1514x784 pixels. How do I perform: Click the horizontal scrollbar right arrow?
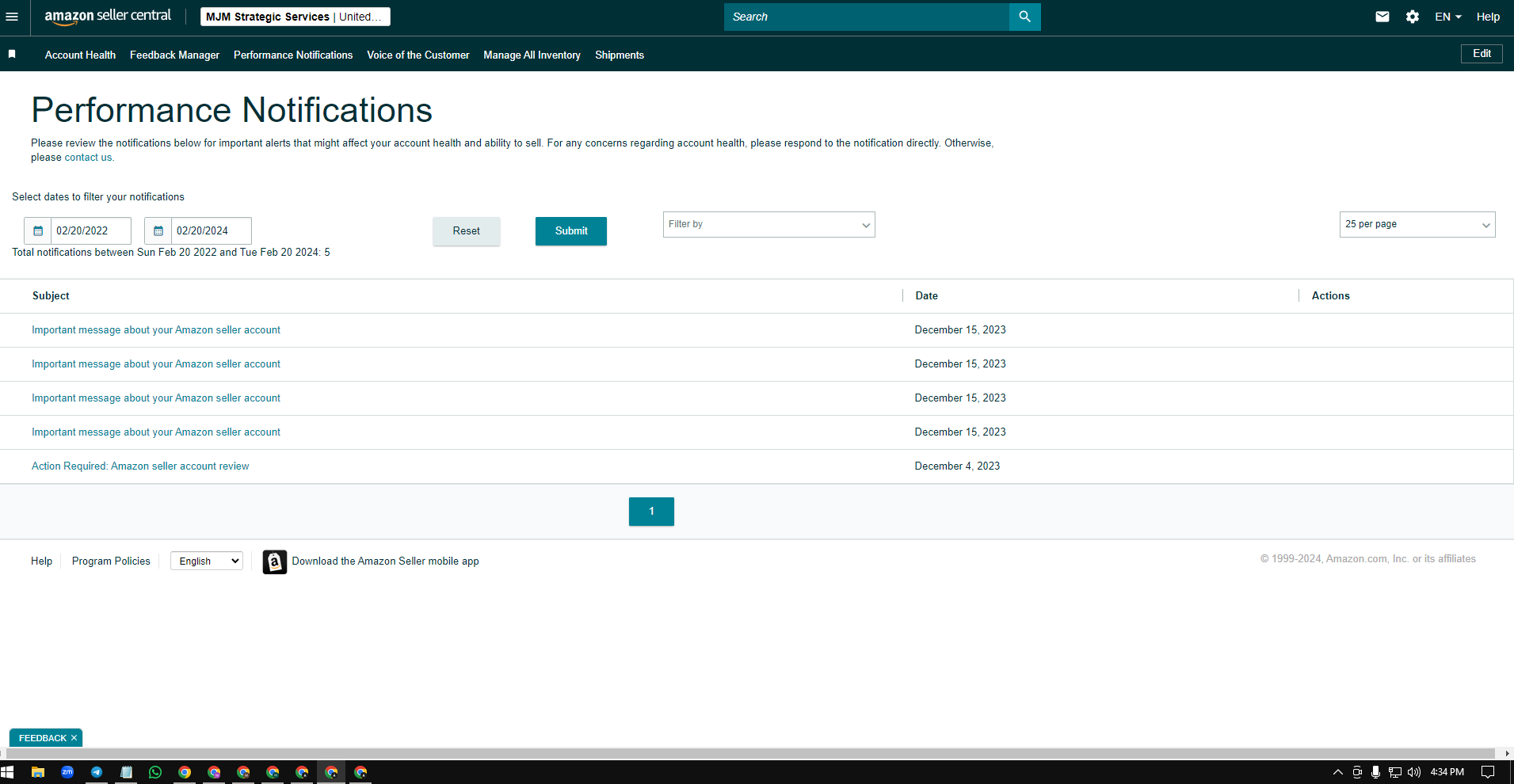[1507, 753]
